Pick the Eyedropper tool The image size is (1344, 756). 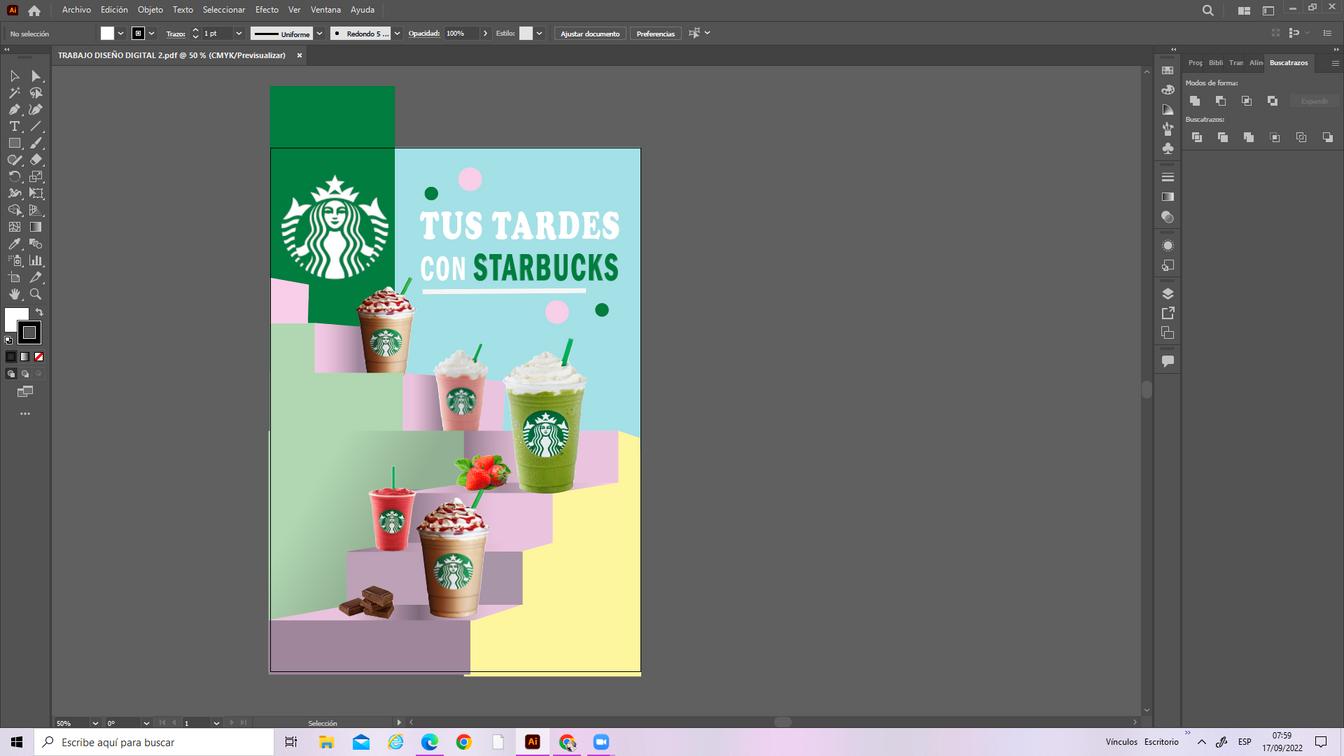pyautogui.click(x=15, y=244)
